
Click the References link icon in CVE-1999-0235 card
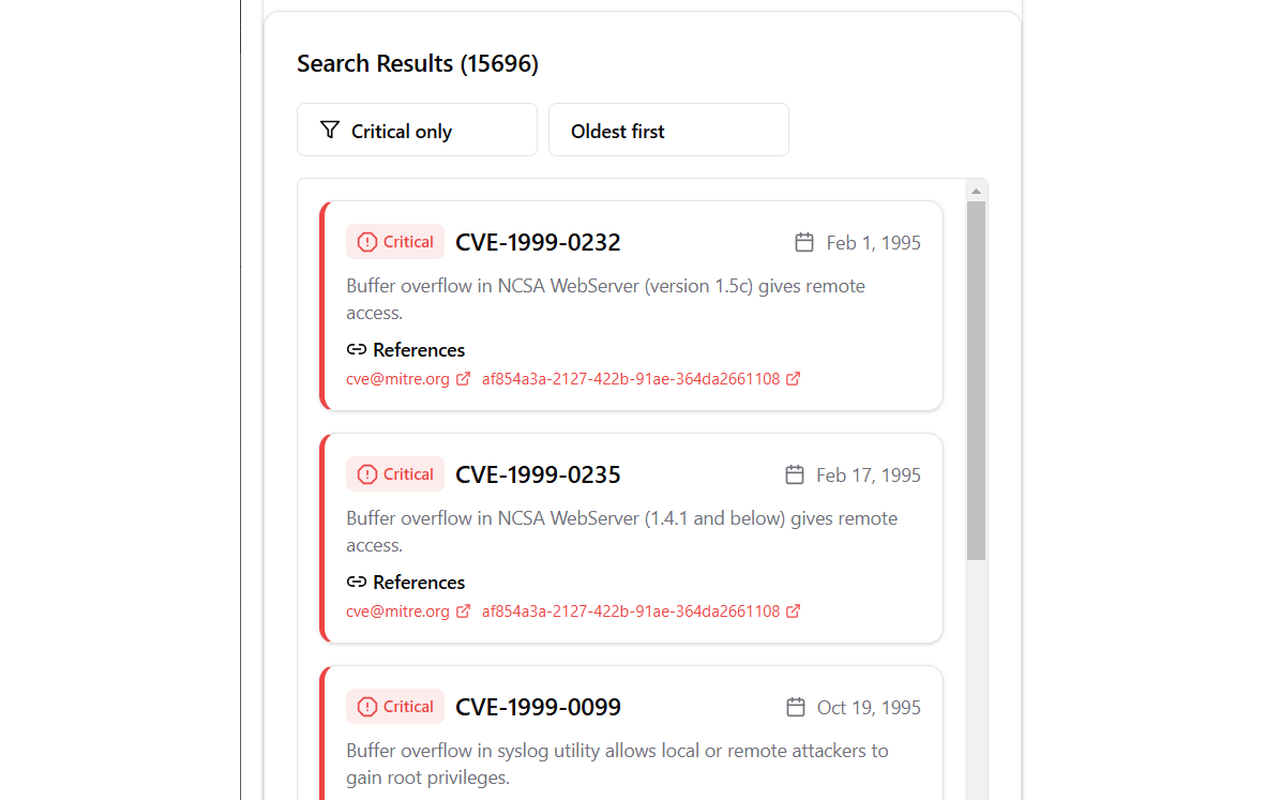[356, 582]
